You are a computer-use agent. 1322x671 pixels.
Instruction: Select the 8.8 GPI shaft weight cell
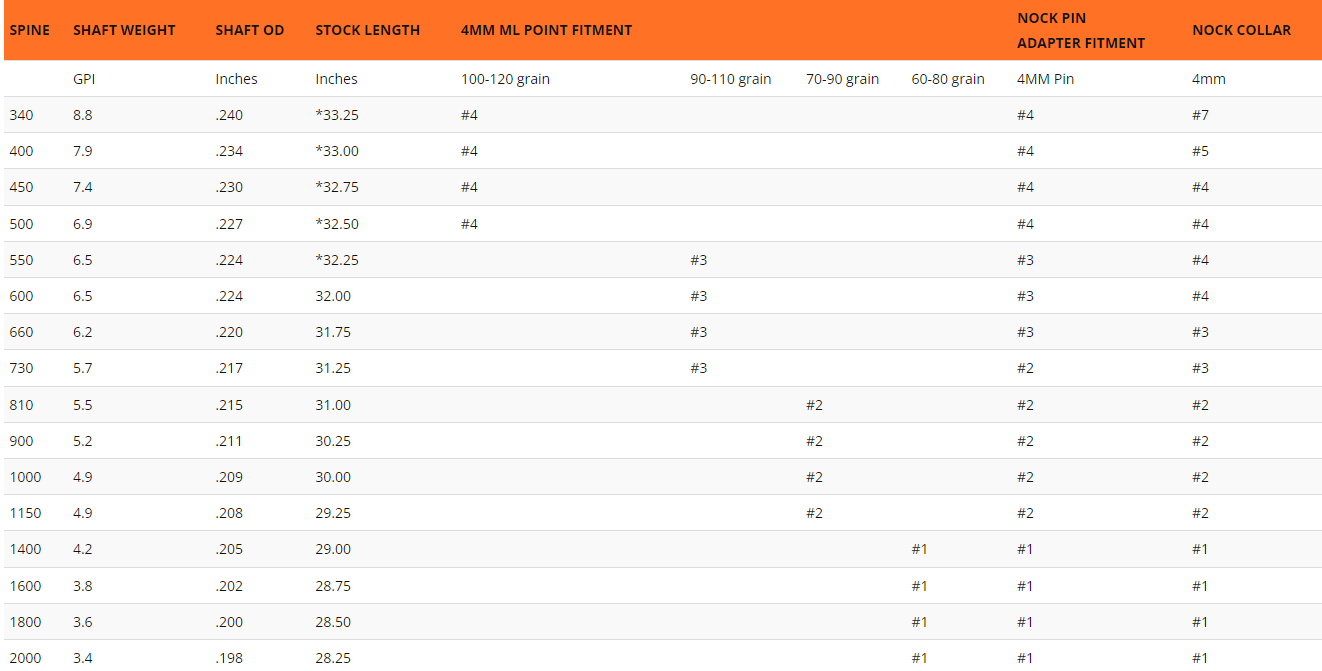click(x=83, y=115)
